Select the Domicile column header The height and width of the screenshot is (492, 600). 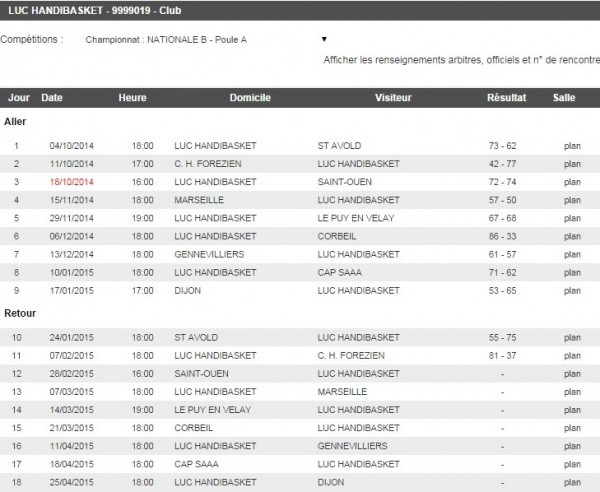click(x=249, y=98)
